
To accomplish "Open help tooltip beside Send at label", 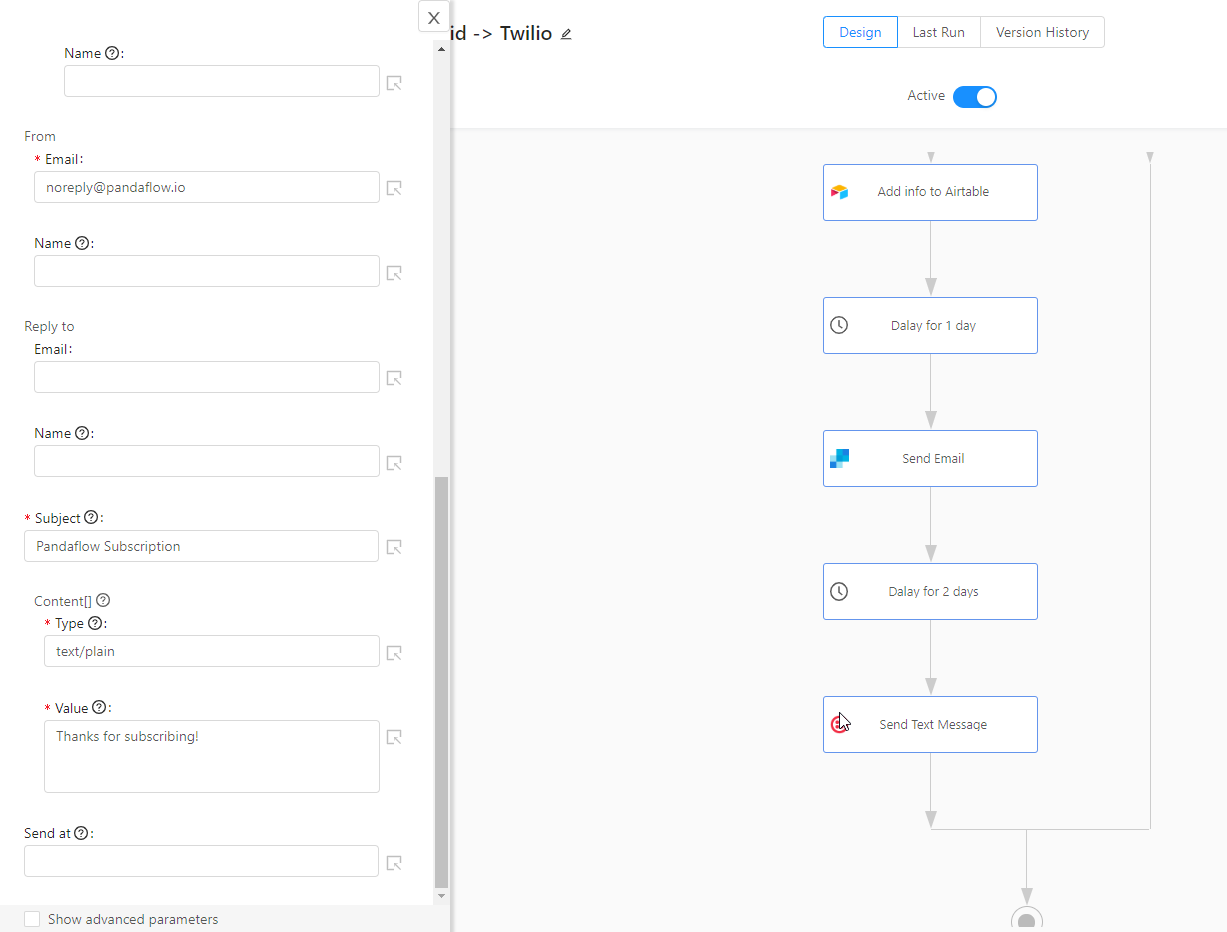I will click(x=81, y=833).
